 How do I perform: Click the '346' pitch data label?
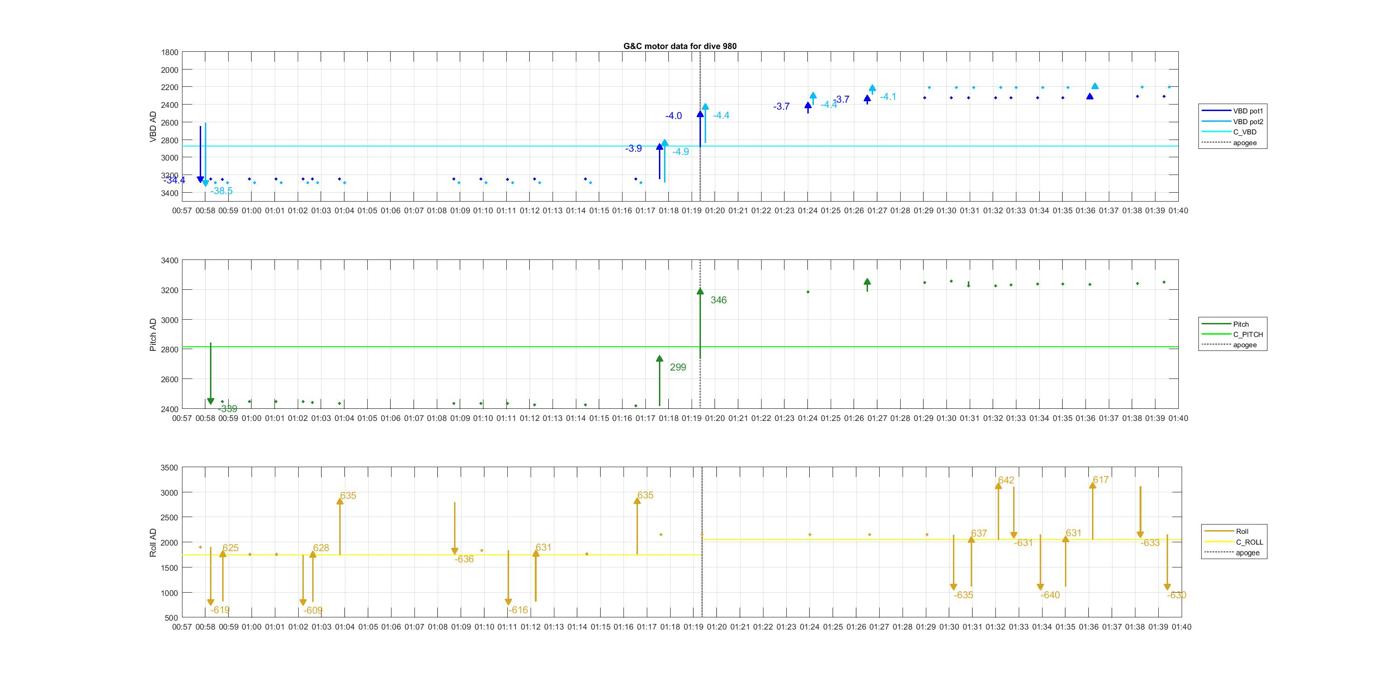click(x=718, y=300)
